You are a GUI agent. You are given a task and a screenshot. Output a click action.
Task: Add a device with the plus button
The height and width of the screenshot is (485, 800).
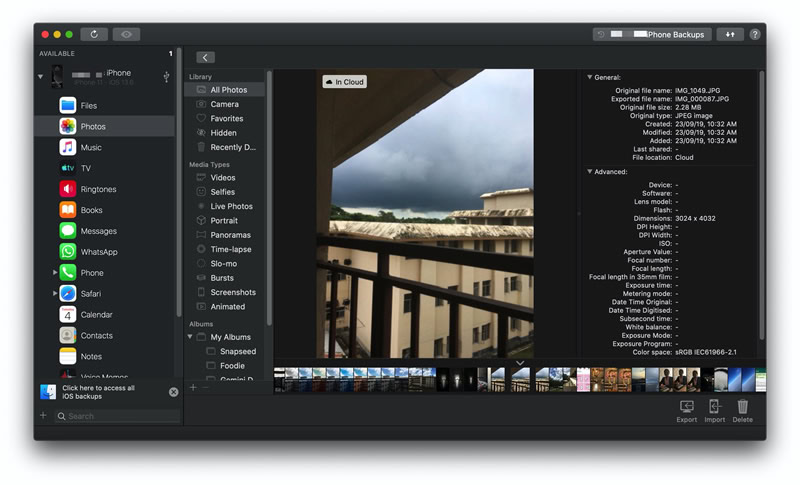pyautogui.click(x=43, y=416)
